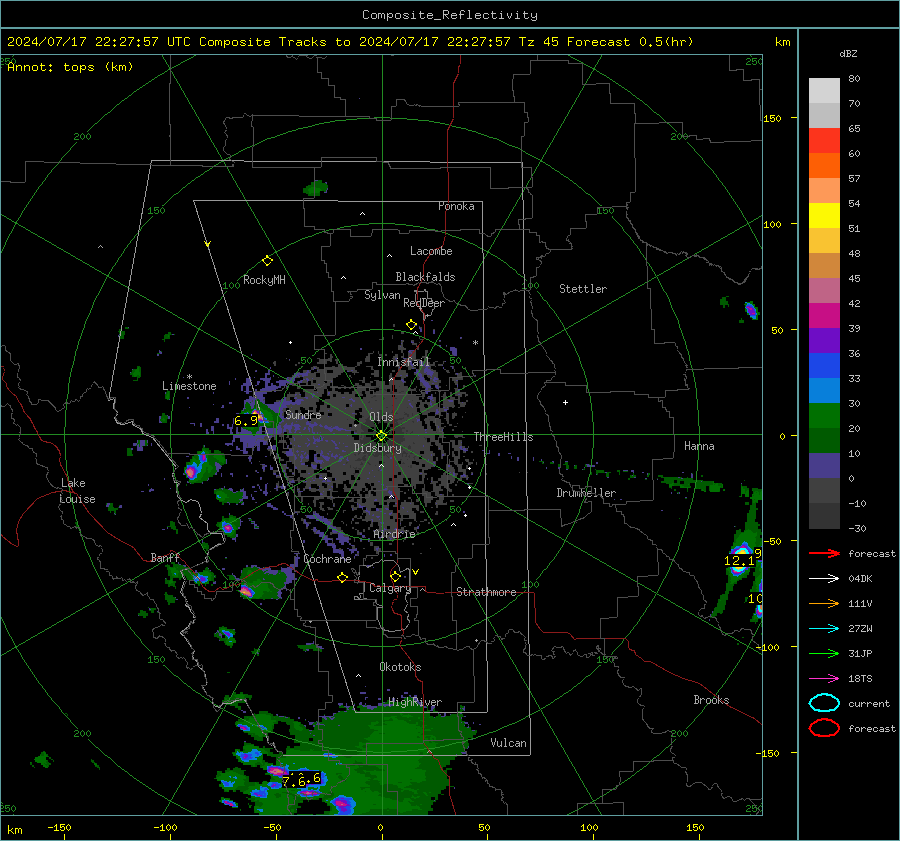Click the Olds label
The height and width of the screenshot is (841, 900).
381,417
